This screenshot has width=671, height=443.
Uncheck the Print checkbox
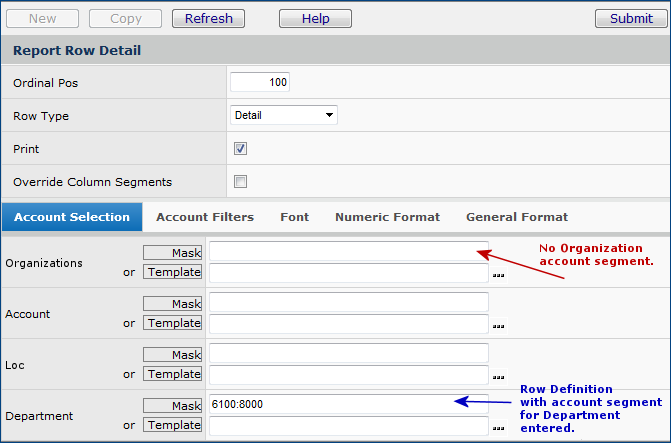pyautogui.click(x=240, y=149)
